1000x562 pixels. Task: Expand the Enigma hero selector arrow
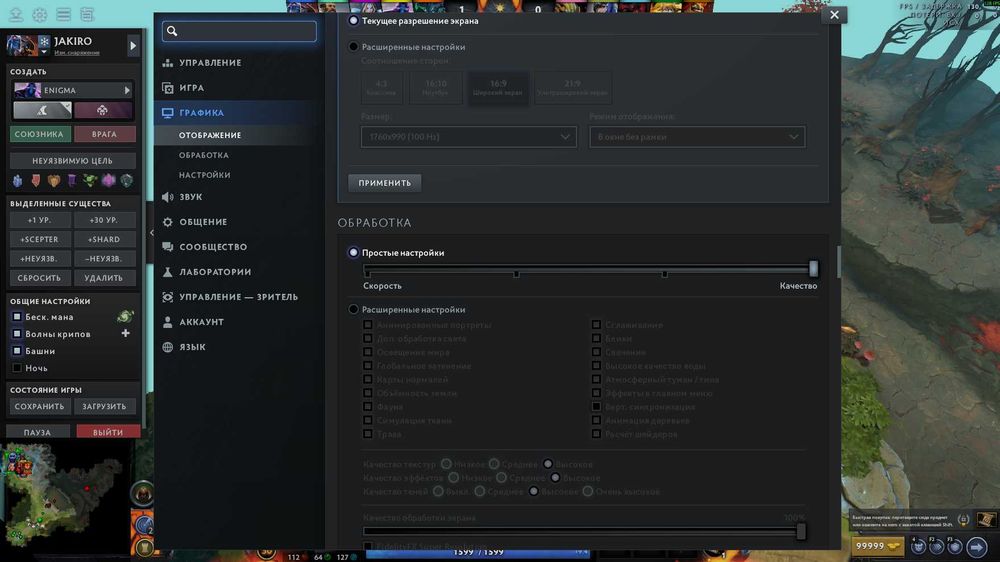(127, 91)
